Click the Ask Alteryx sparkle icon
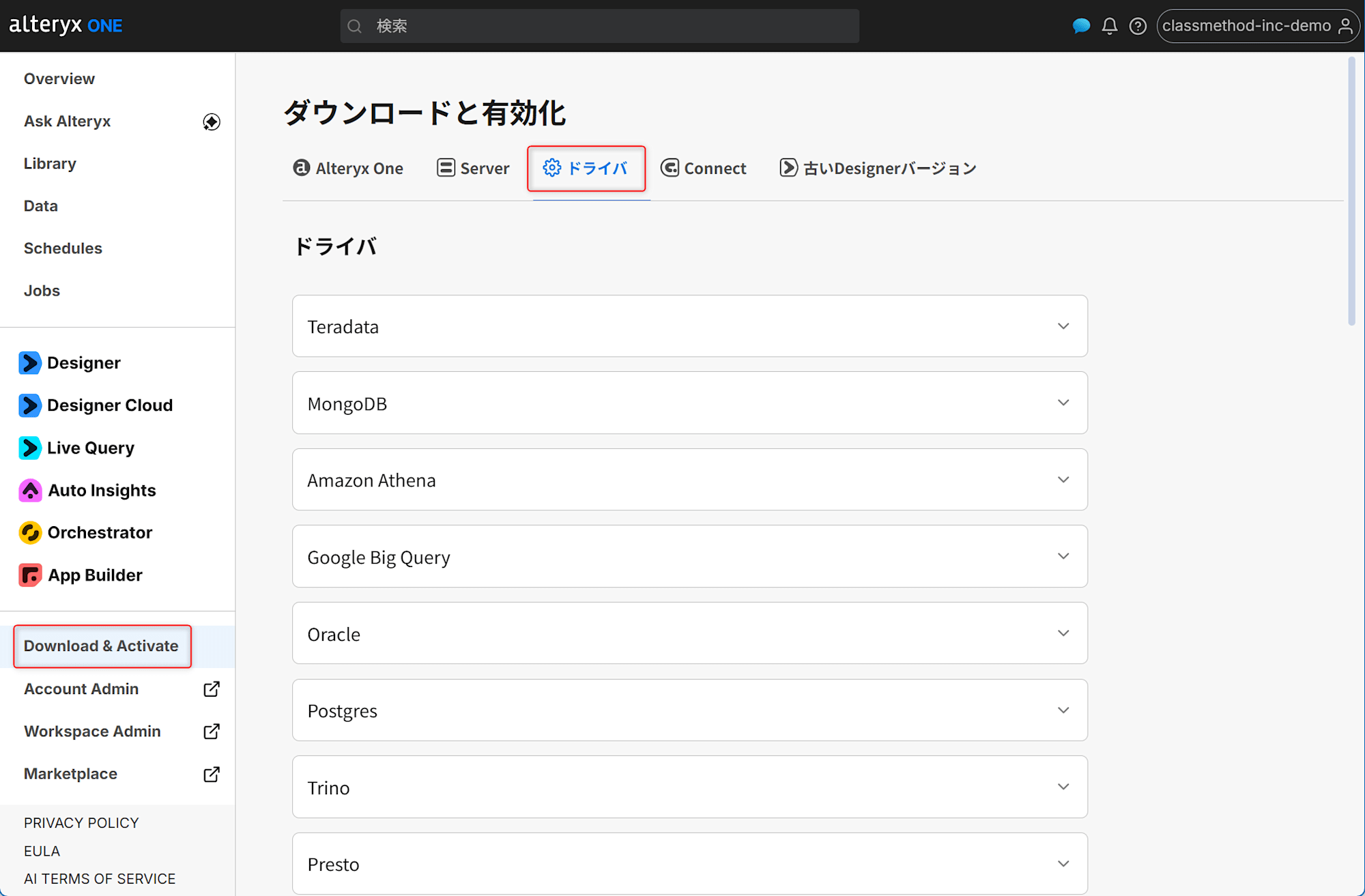 tap(212, 121)
